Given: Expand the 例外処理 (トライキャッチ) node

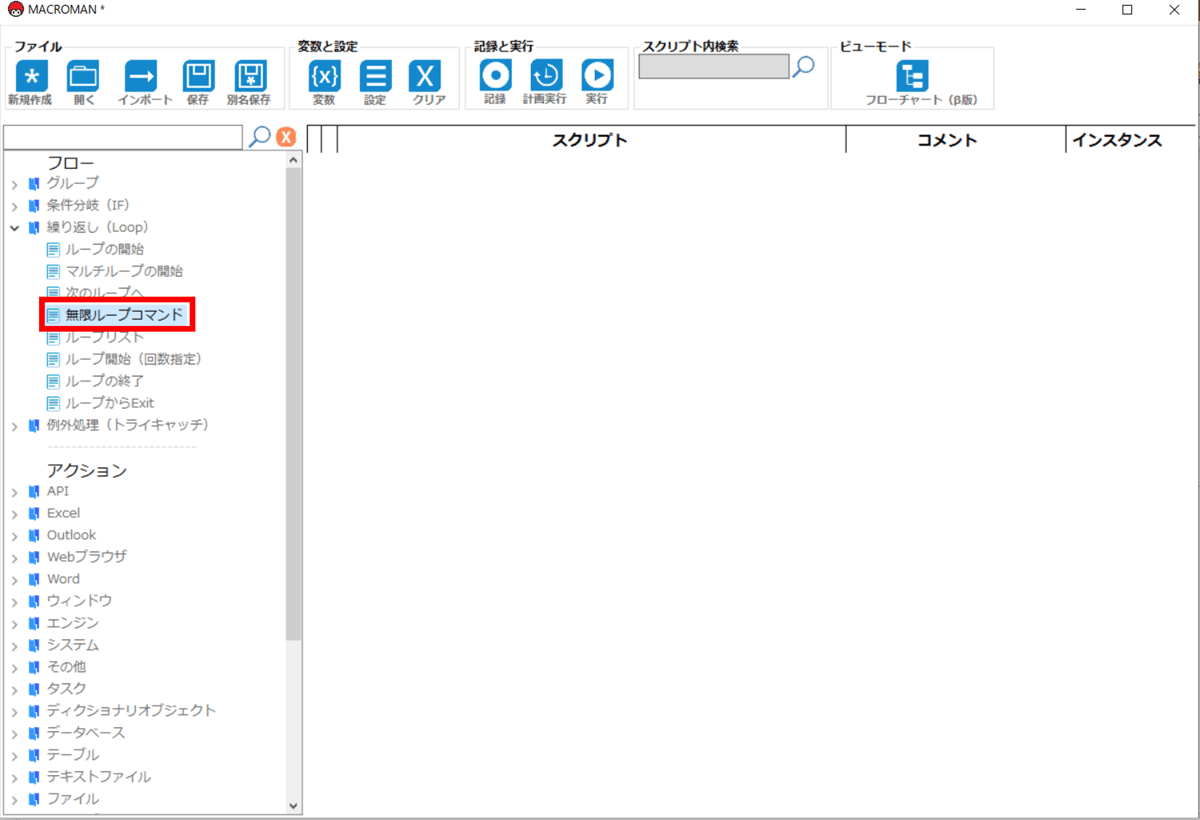Looking at the screenshot, I should coord(15,426).
